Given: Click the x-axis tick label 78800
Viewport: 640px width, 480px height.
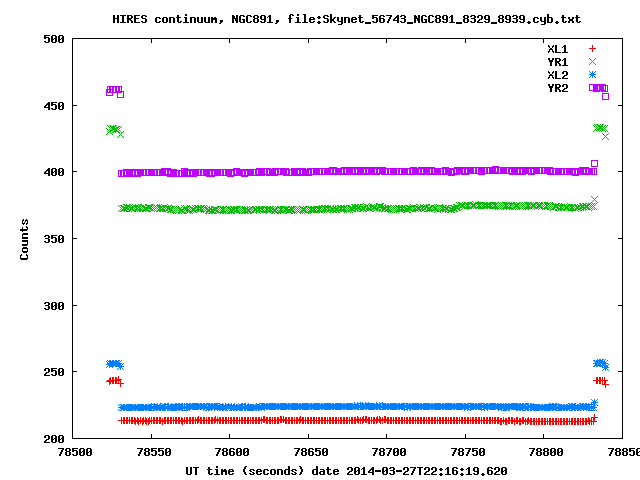Looking at the screenshot, I should click(x=546, y=452).
